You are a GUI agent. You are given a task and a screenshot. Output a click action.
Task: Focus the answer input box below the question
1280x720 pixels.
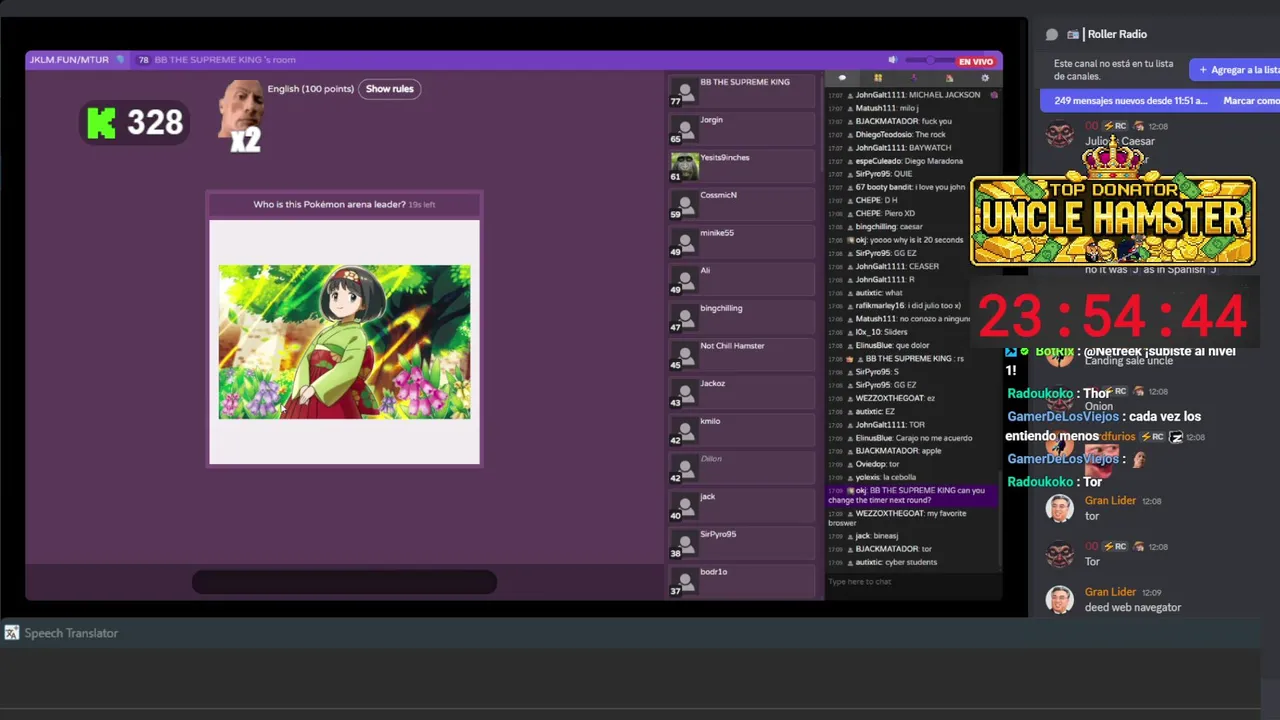pyautogui.click(x=344, y=582)
